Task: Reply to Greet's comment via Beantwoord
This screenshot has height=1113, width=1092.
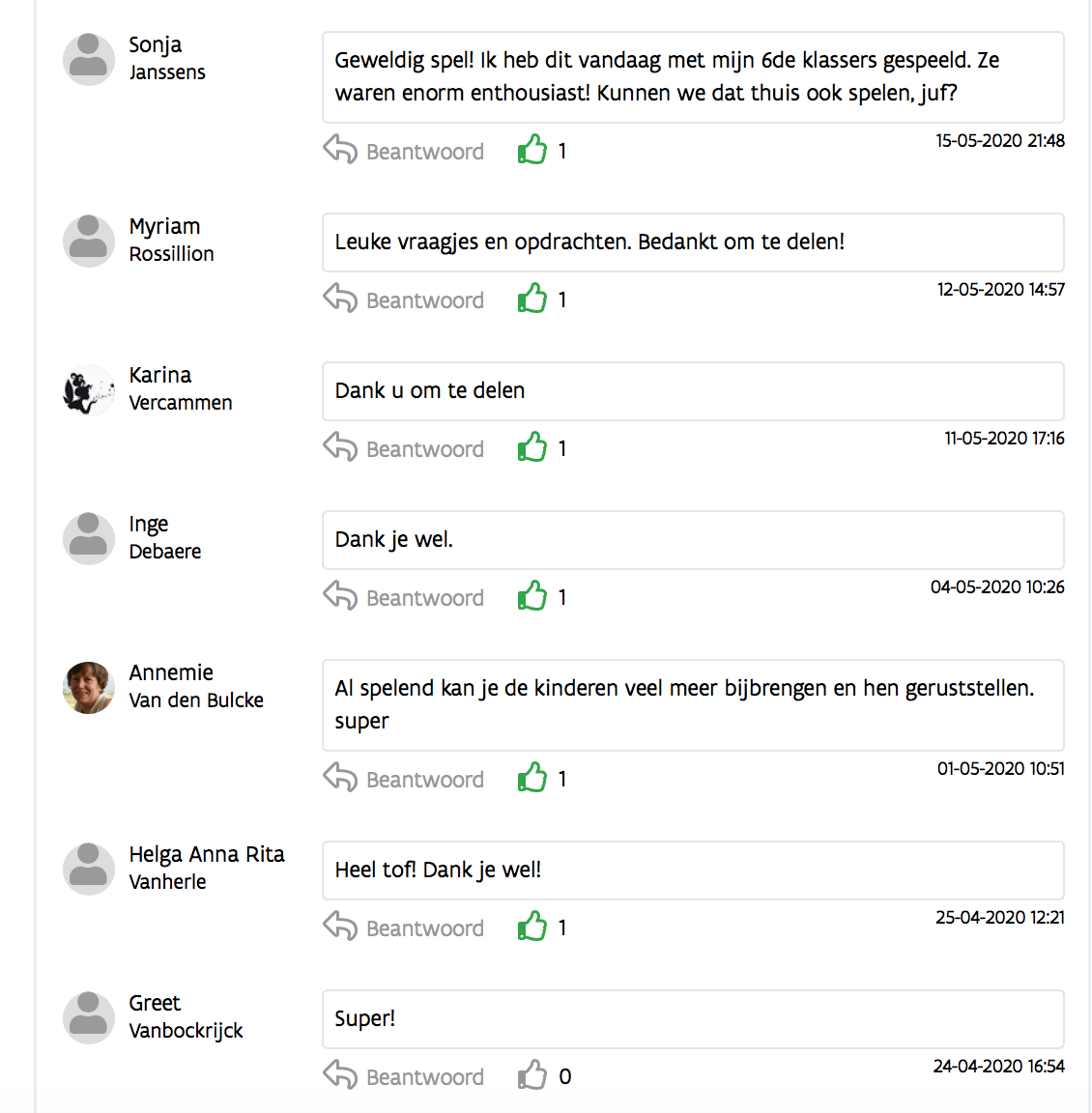Action: point(424,1077)
